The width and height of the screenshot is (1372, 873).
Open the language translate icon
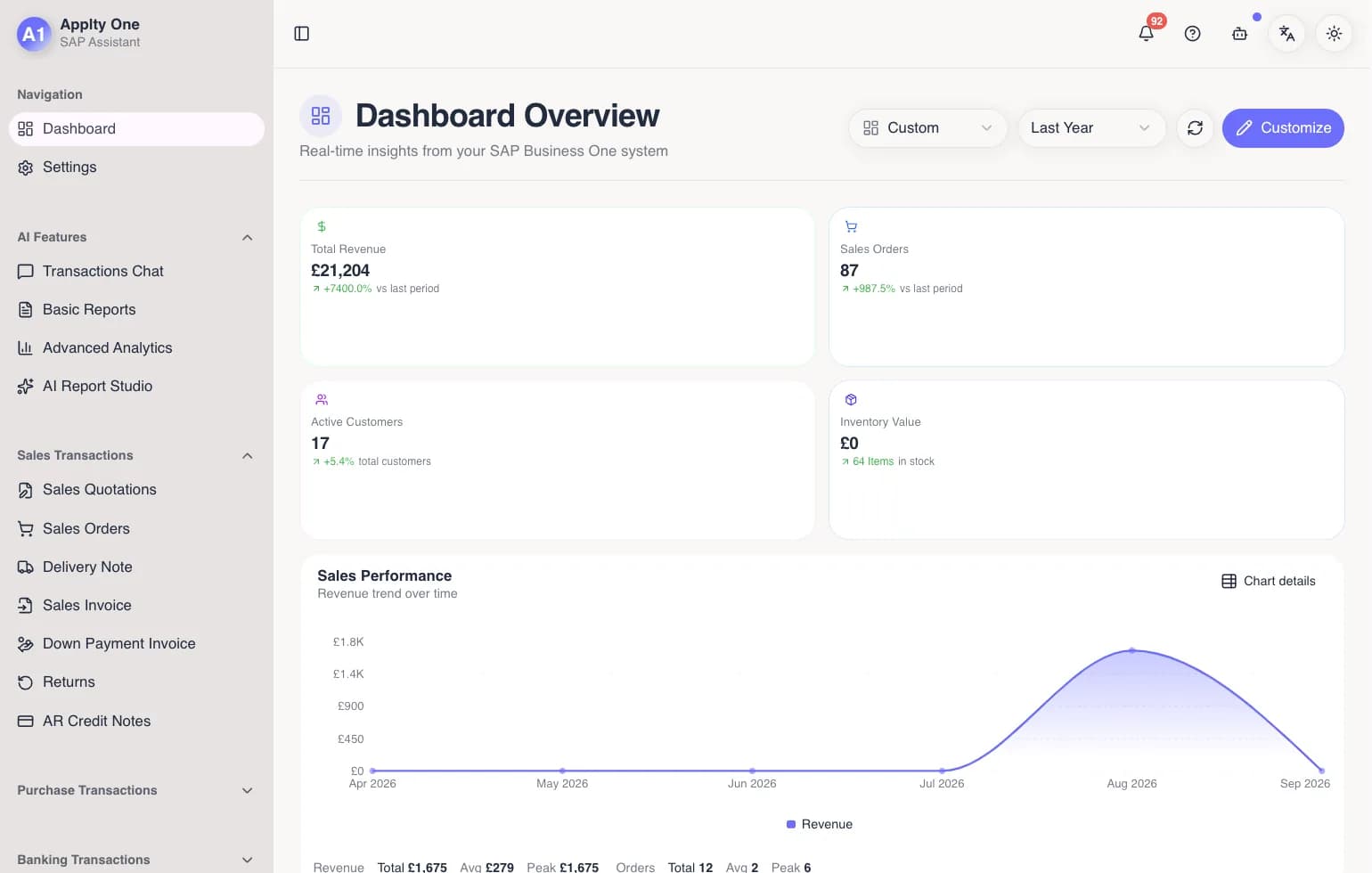coord(1286,34)
